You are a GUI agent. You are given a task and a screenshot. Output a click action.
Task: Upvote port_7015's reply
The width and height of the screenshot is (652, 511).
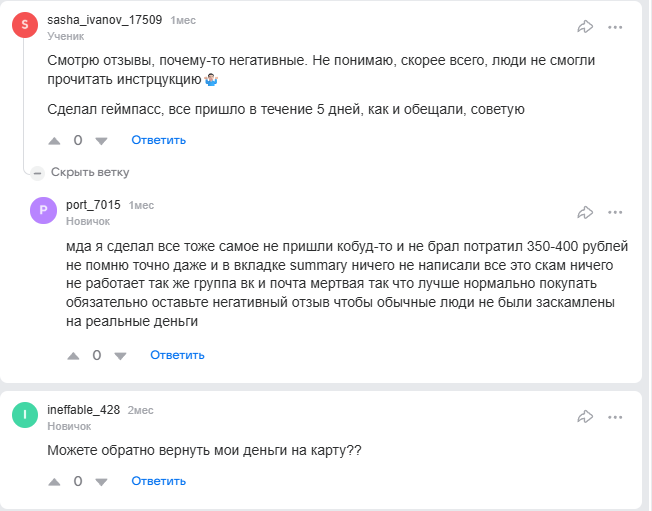[73, 355]
